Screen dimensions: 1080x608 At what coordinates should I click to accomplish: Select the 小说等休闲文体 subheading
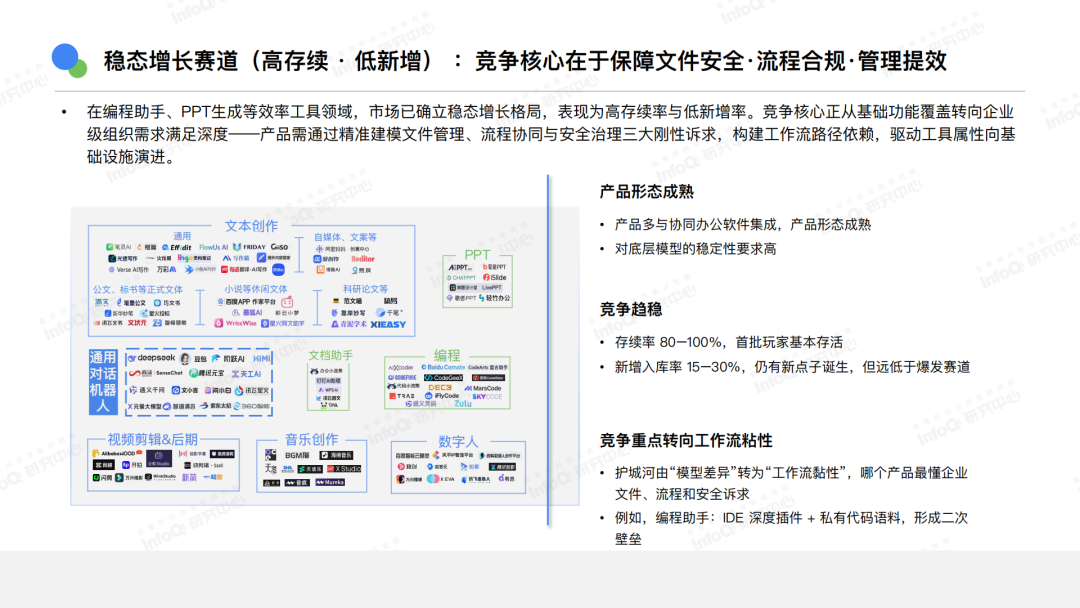[x=256, y=289]
